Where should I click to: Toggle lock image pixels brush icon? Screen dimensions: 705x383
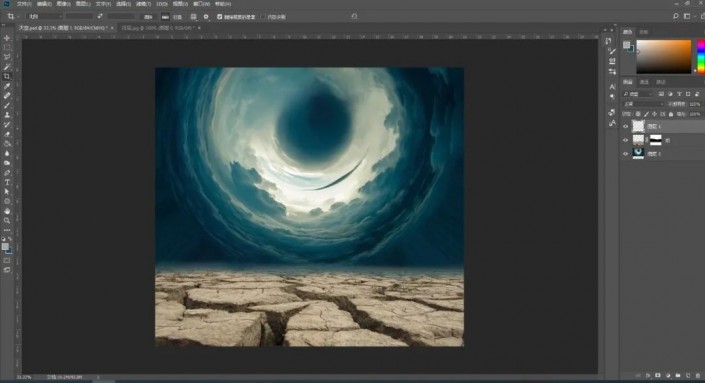[646, 114]
